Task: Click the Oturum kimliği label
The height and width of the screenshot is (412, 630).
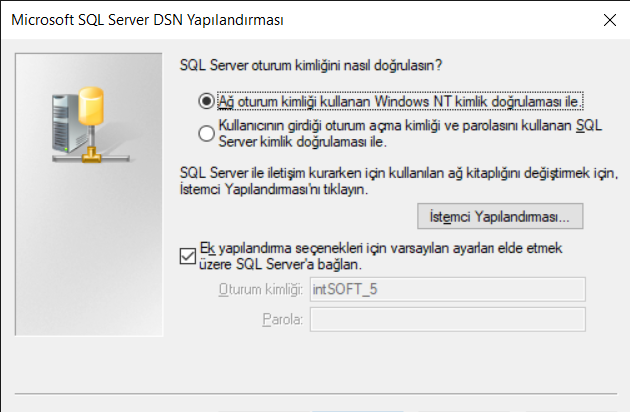Action: [x=261, y=289]
